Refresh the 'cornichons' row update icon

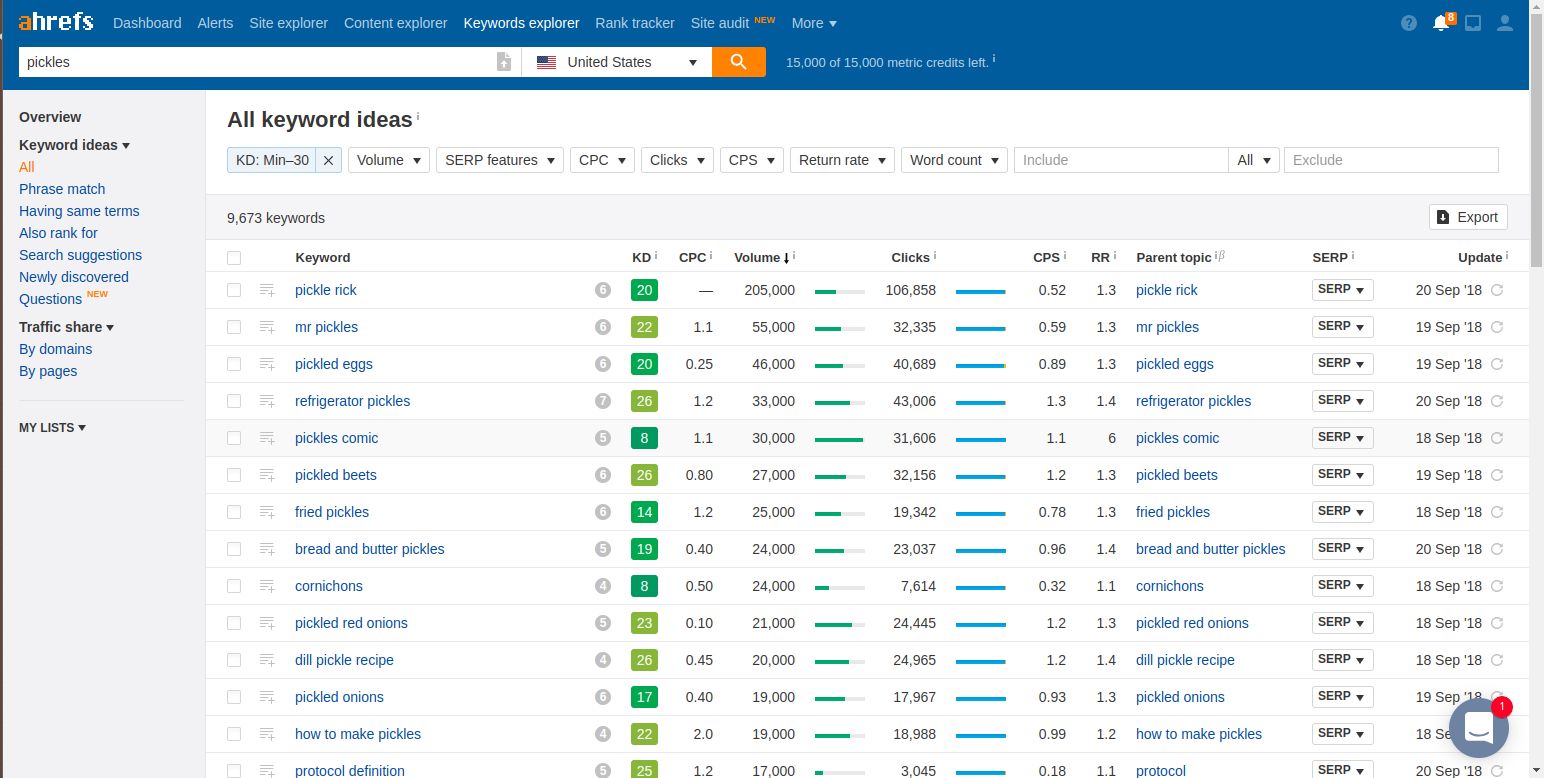pos(1497,586)
